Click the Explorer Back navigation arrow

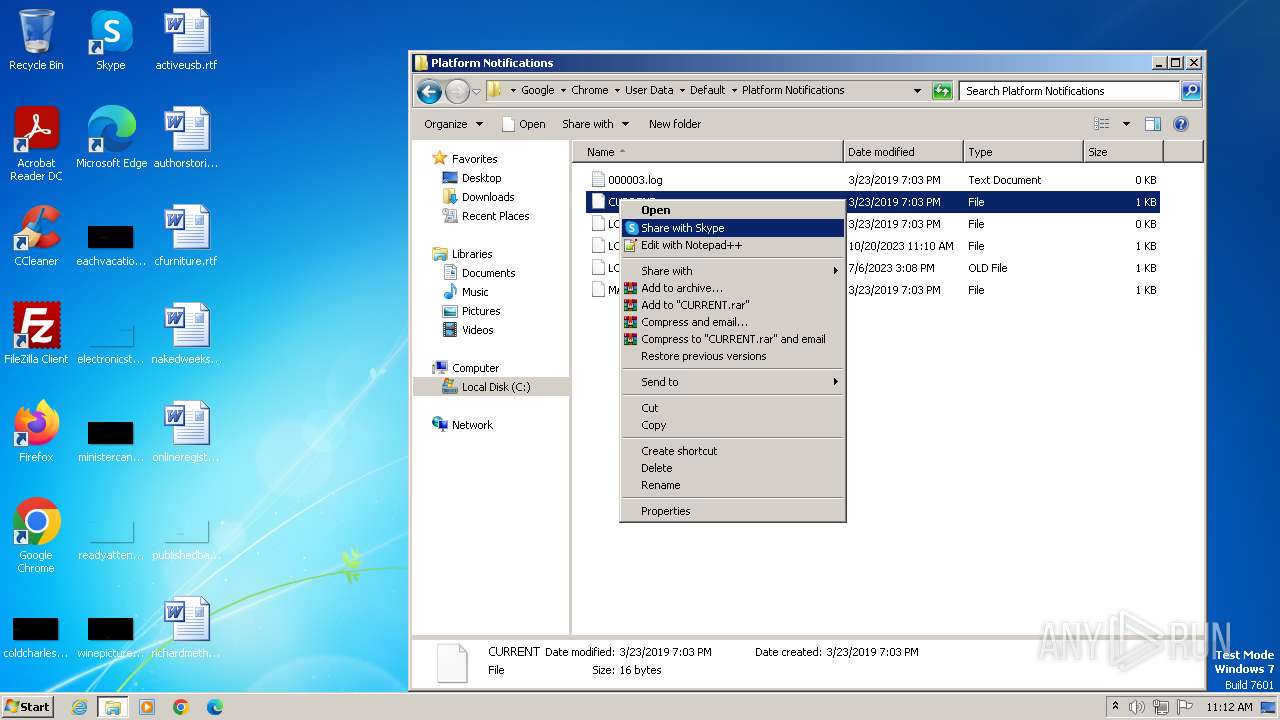click(429, 91)
